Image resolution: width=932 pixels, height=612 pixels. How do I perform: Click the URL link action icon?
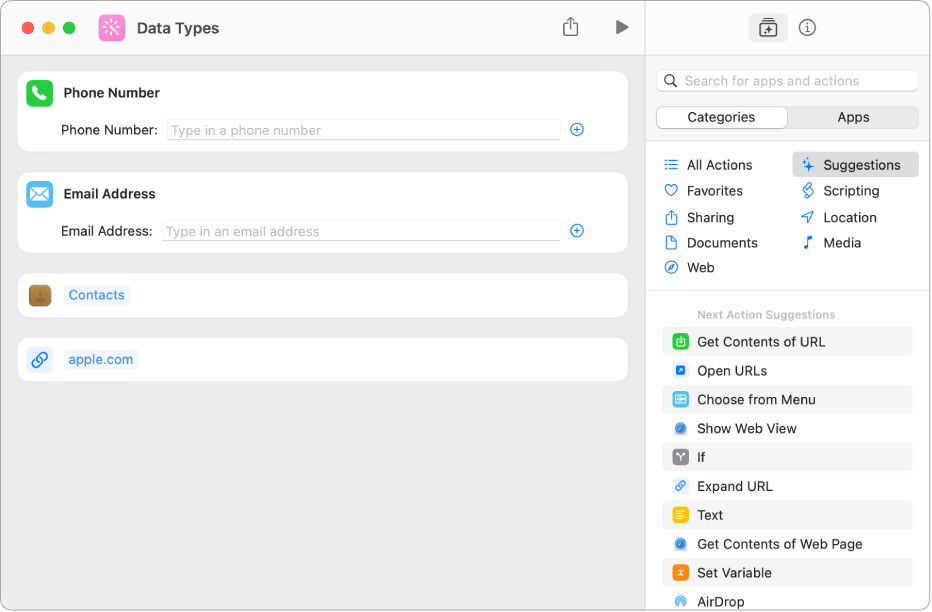[40, 360]
